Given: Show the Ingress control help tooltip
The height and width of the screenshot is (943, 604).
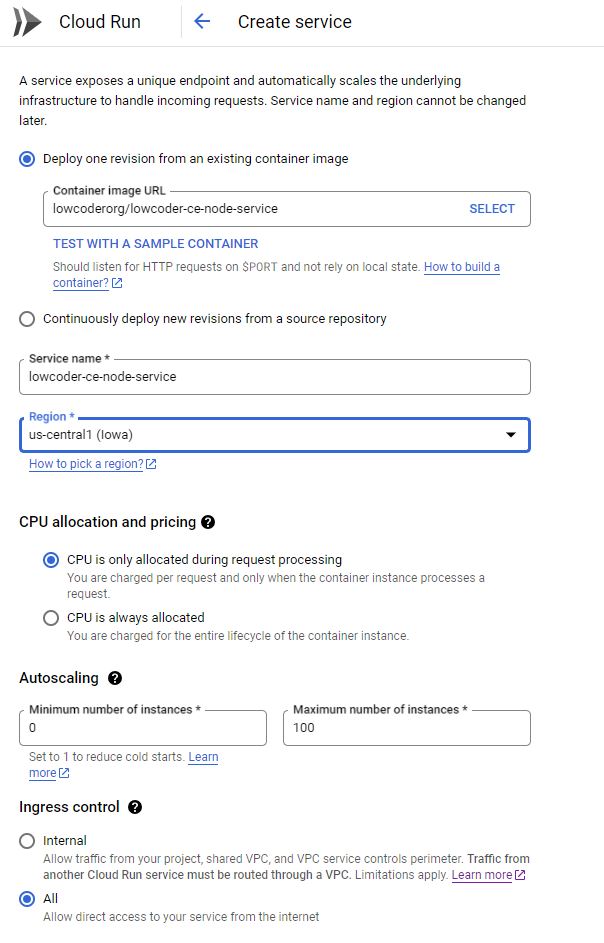Looking at the screenshot, I should pos(135,807).
